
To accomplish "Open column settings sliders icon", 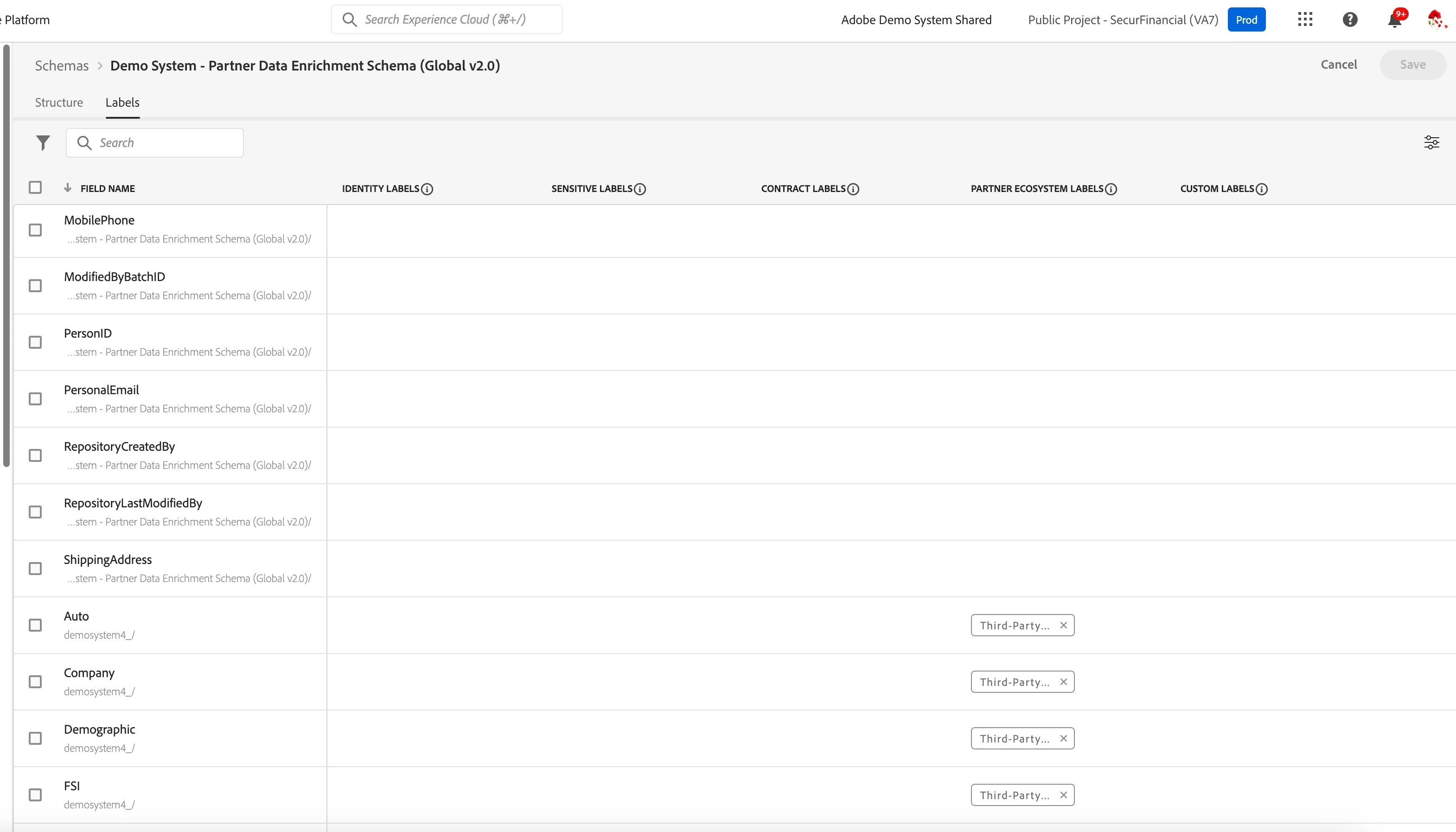I will 1431,142.
